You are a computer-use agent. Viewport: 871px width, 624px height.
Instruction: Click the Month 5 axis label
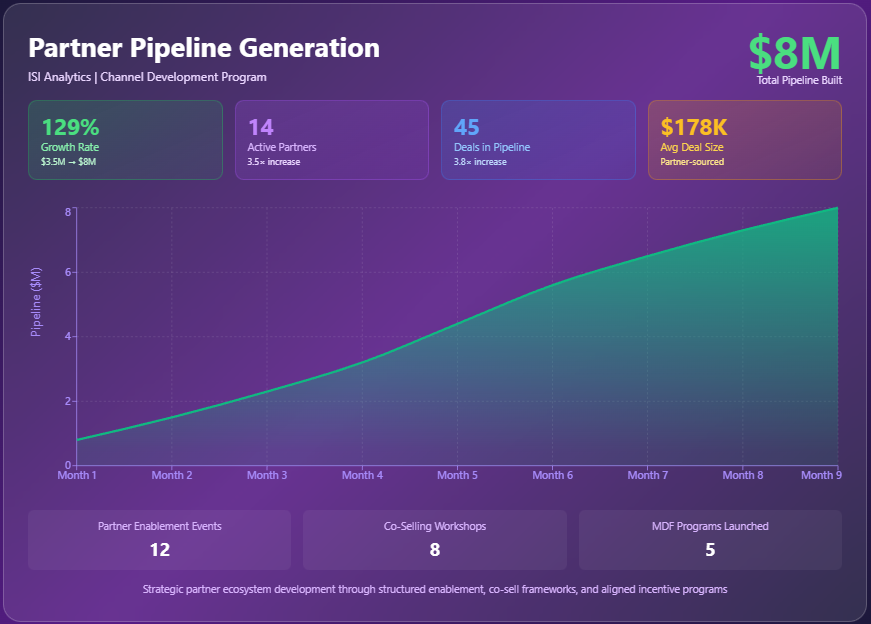pos(457,475)
